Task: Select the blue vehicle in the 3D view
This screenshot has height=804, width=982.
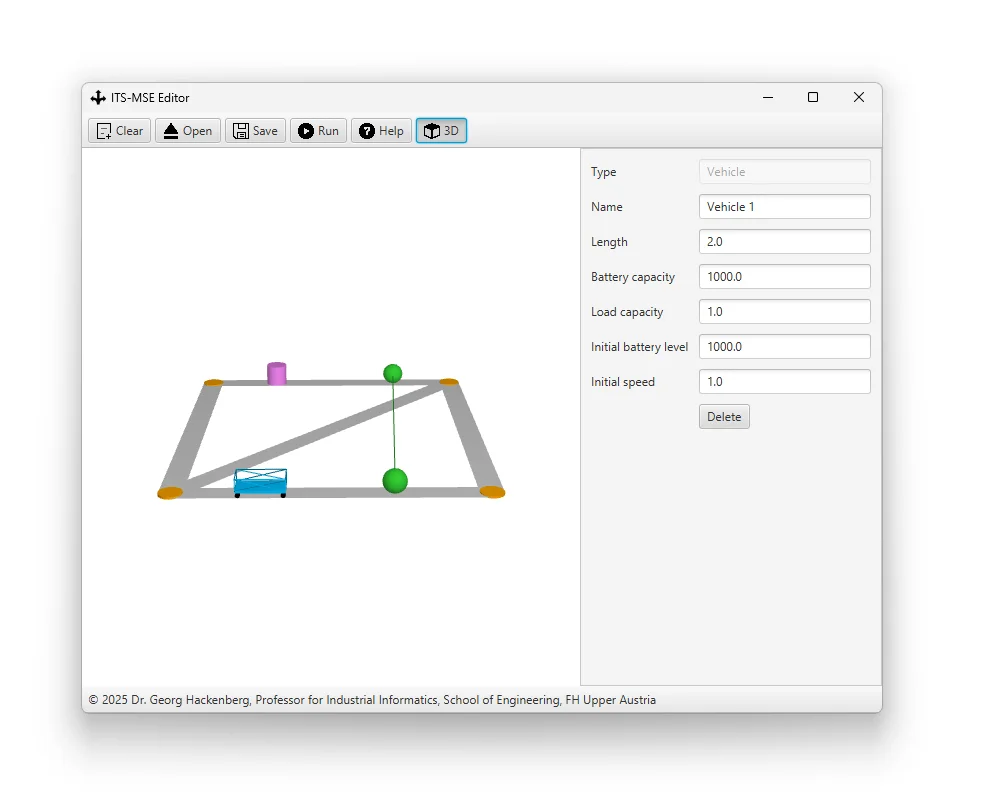Action: [261, 483]
